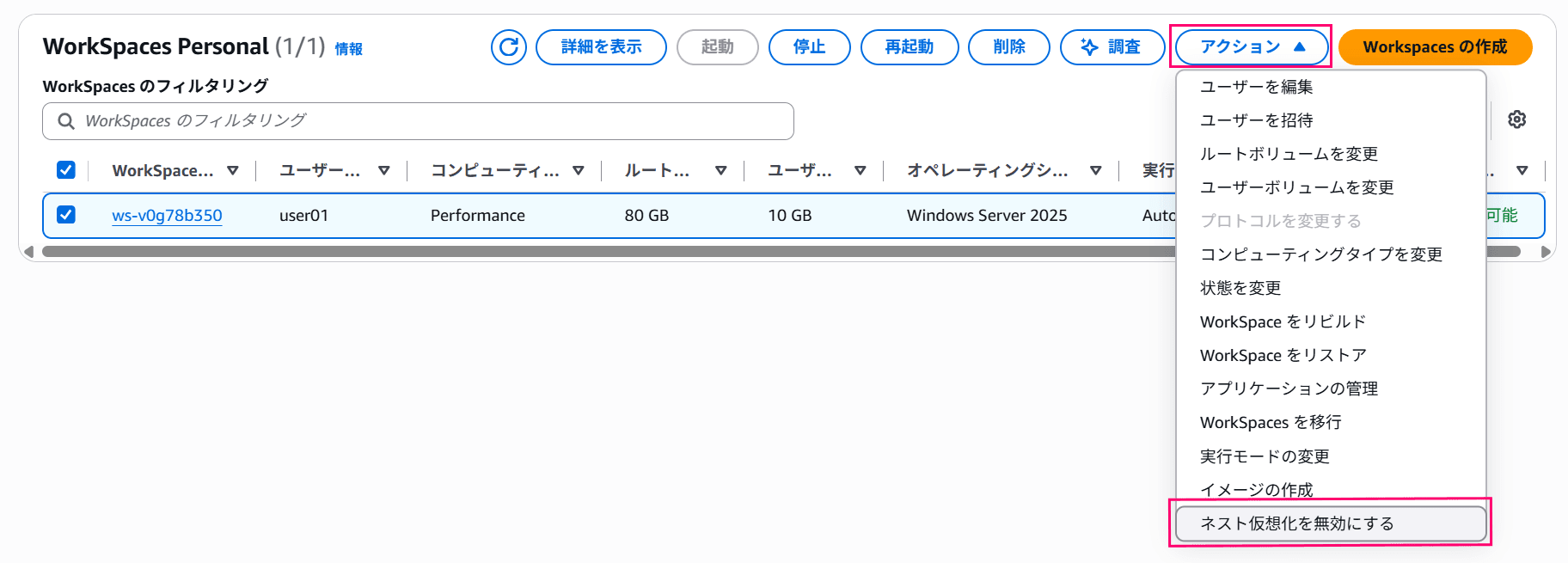
Task: Click the 削除 button
Action: click(1009, 46)
